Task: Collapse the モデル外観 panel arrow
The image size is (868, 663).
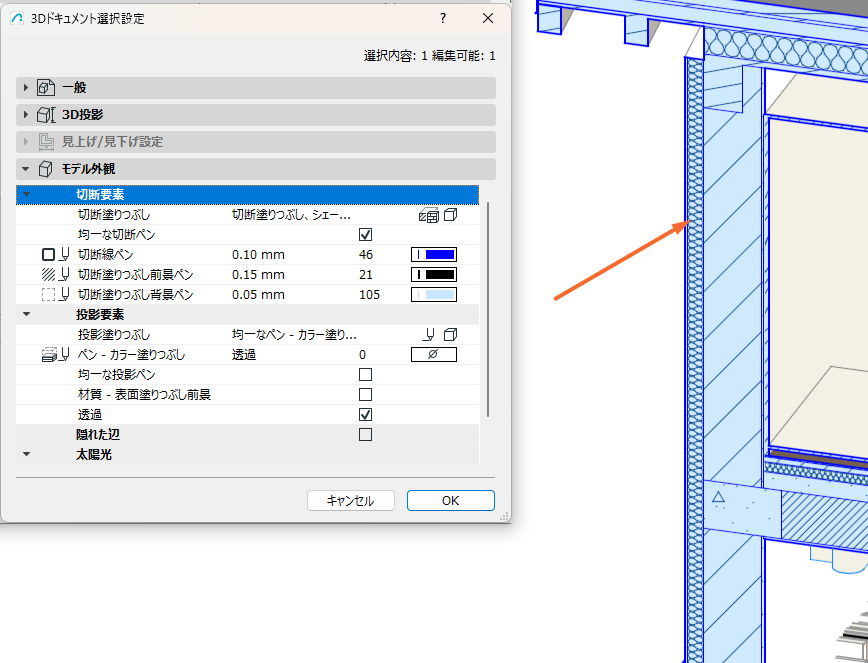Action: (x=25, y=169)
